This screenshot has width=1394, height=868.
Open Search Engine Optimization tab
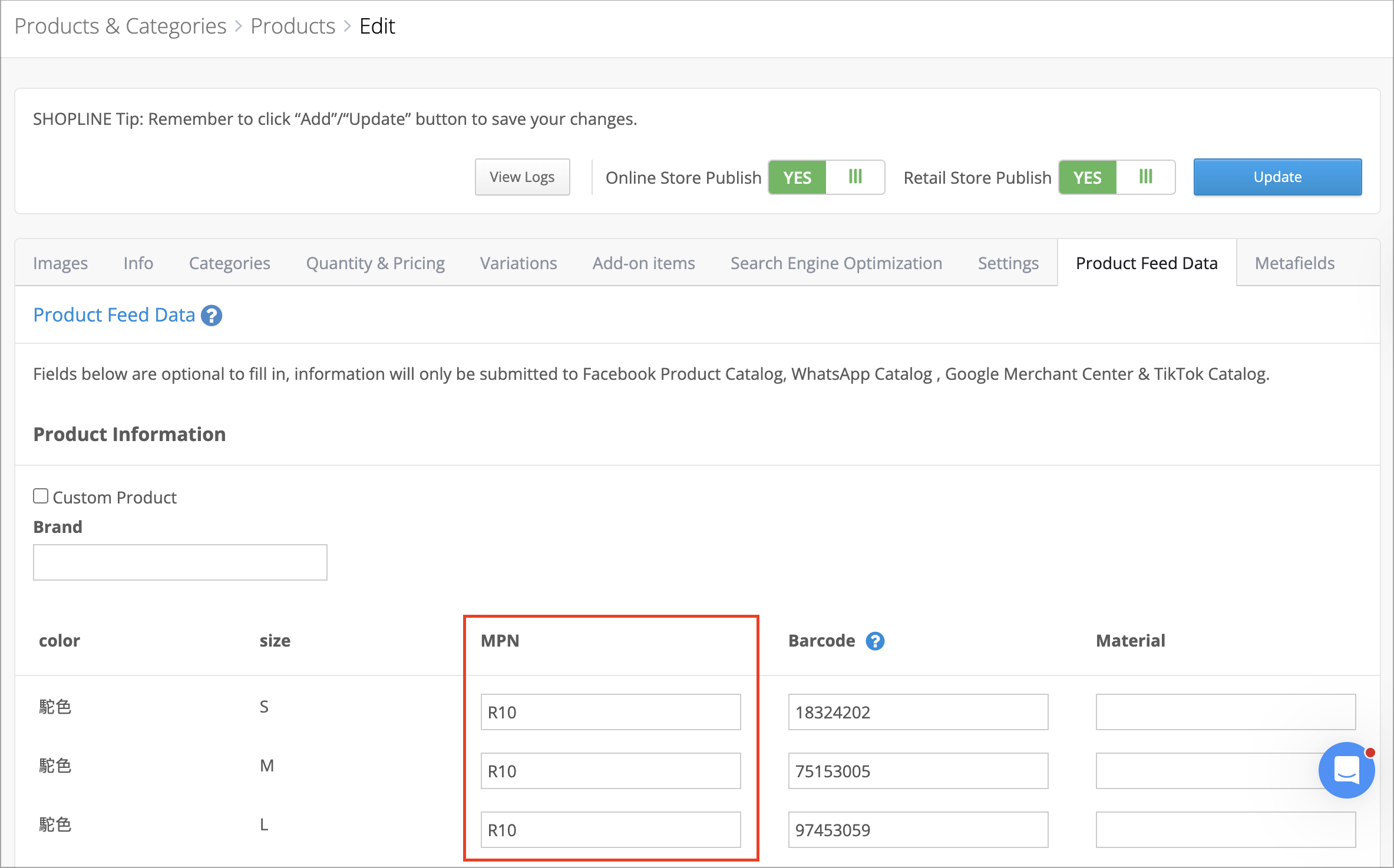(x=836, y=263)
